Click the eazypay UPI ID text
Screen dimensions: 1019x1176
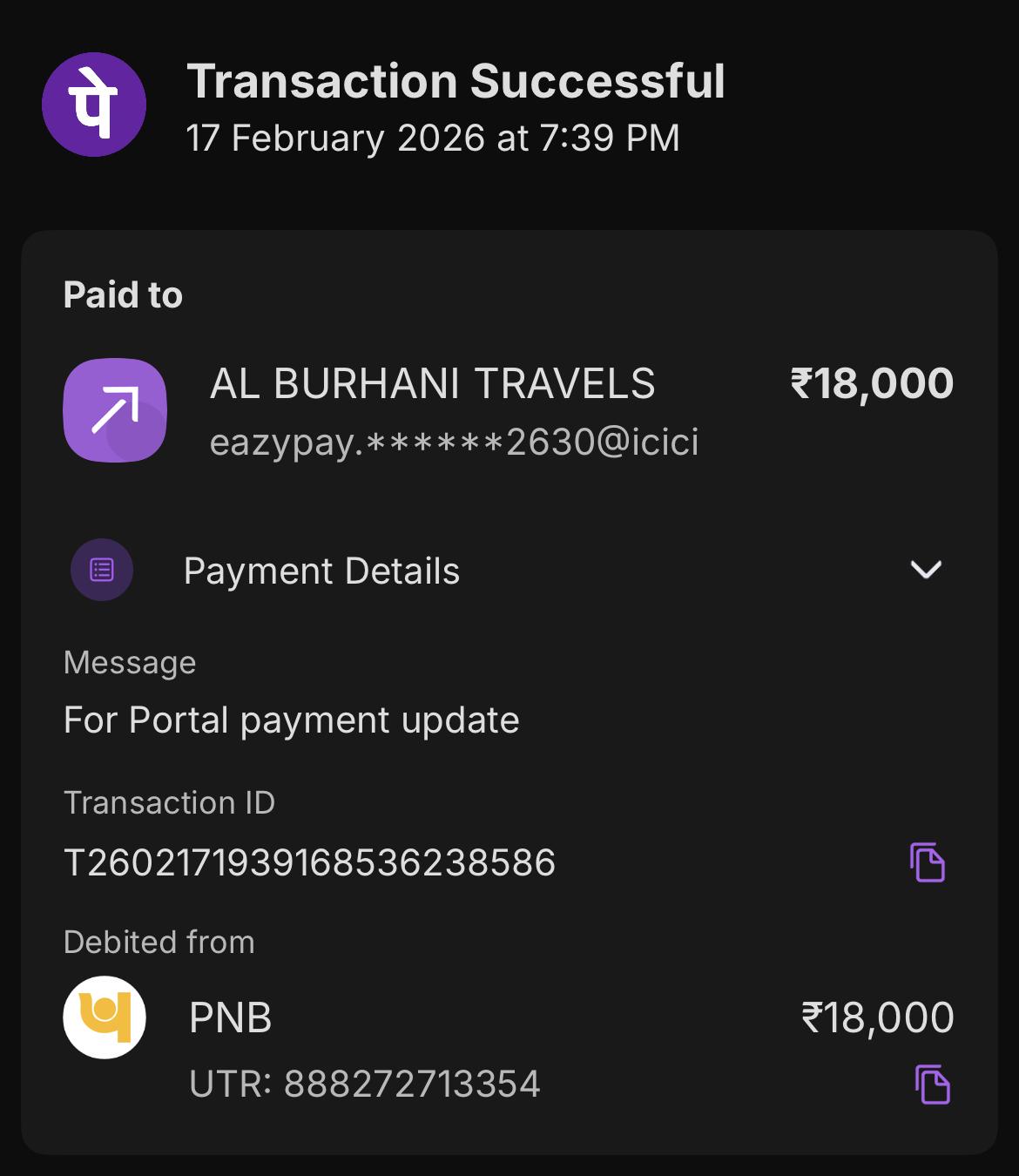coord(454,443)
